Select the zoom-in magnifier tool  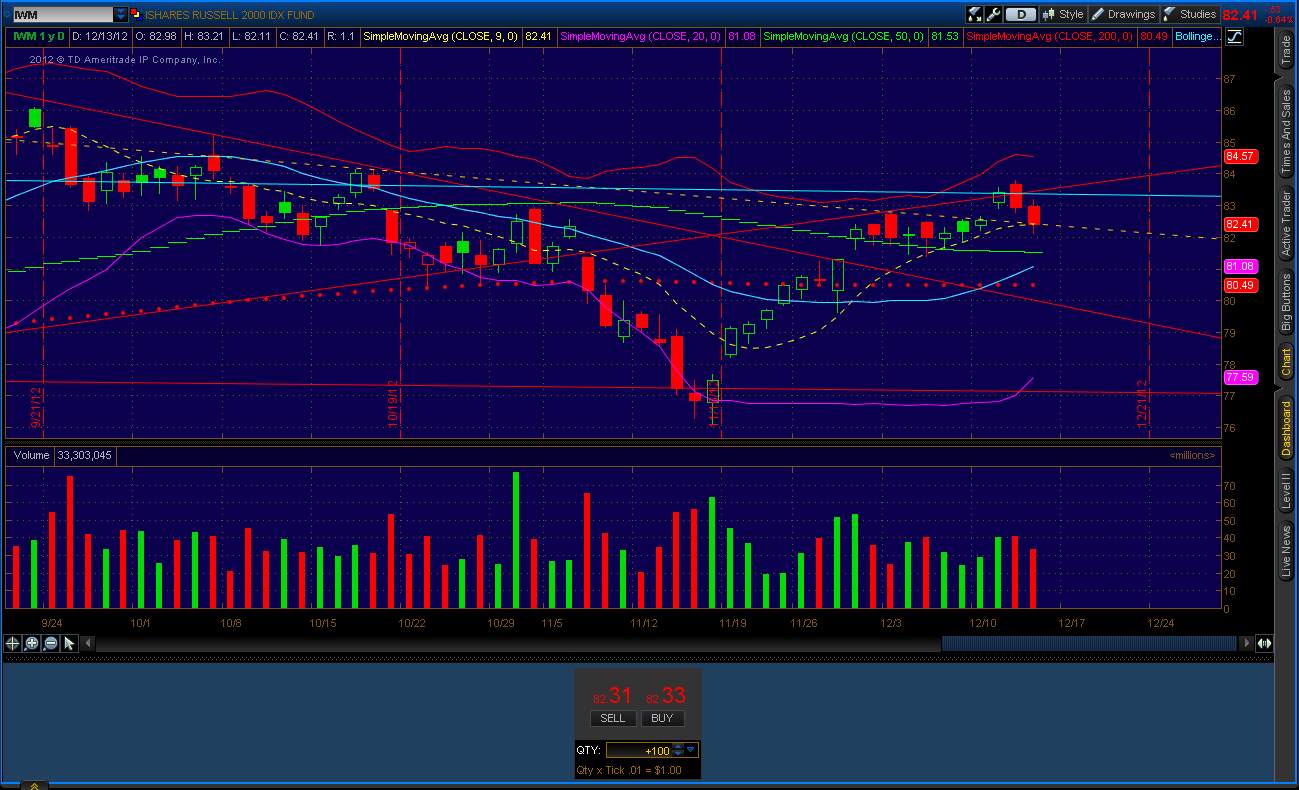[x=30, y=643]
